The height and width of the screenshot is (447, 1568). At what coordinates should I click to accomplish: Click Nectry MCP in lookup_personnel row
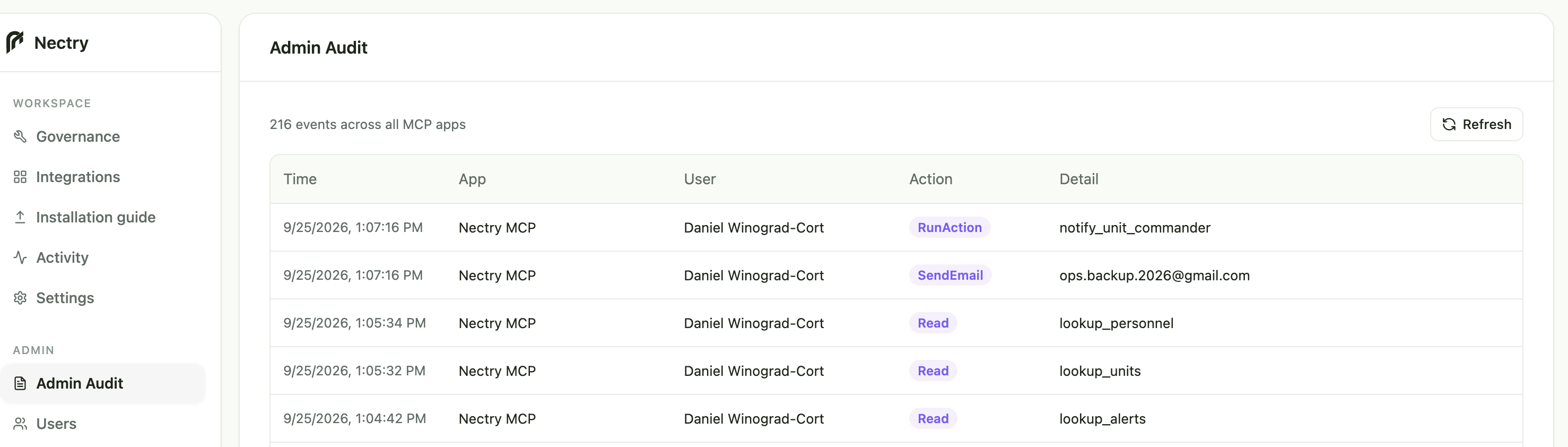point(498,323)
